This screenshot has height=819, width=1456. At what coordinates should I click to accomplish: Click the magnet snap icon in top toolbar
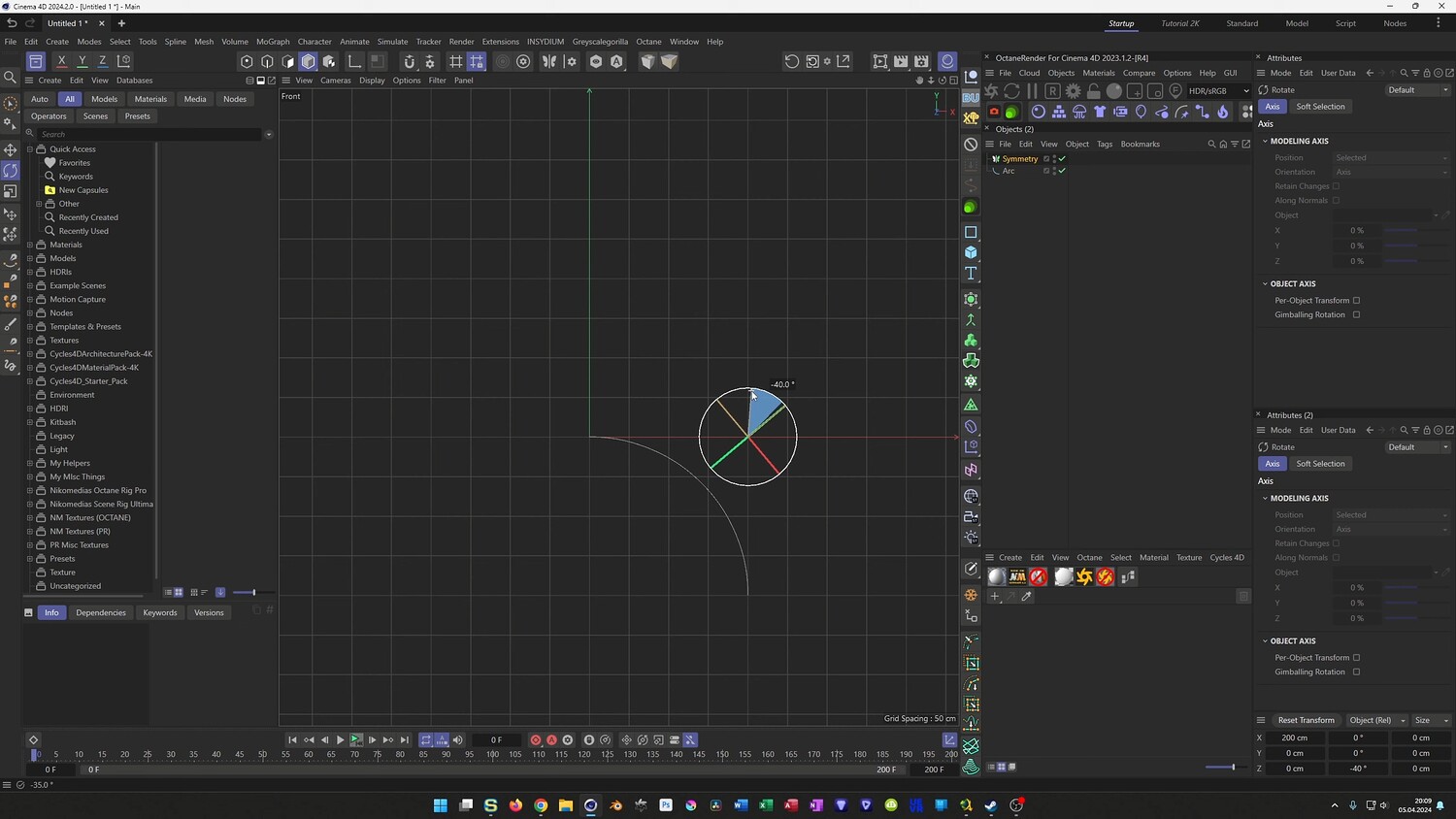click(x=409, y=61)
